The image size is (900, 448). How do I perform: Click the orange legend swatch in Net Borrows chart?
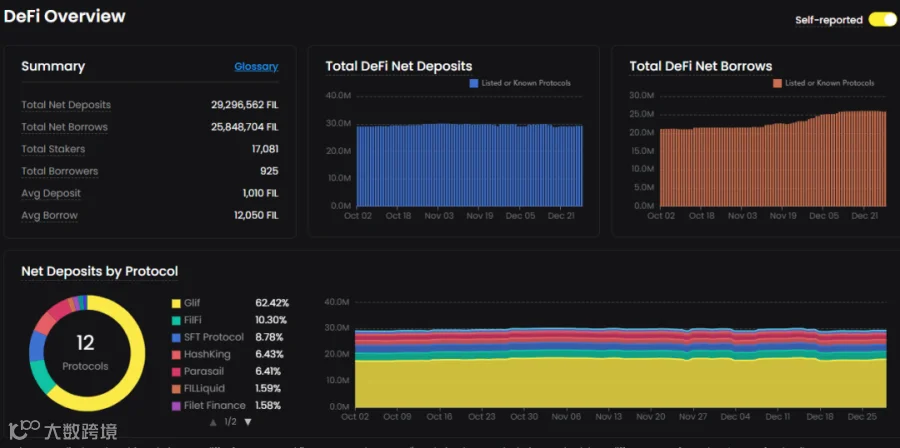[777, 83]
